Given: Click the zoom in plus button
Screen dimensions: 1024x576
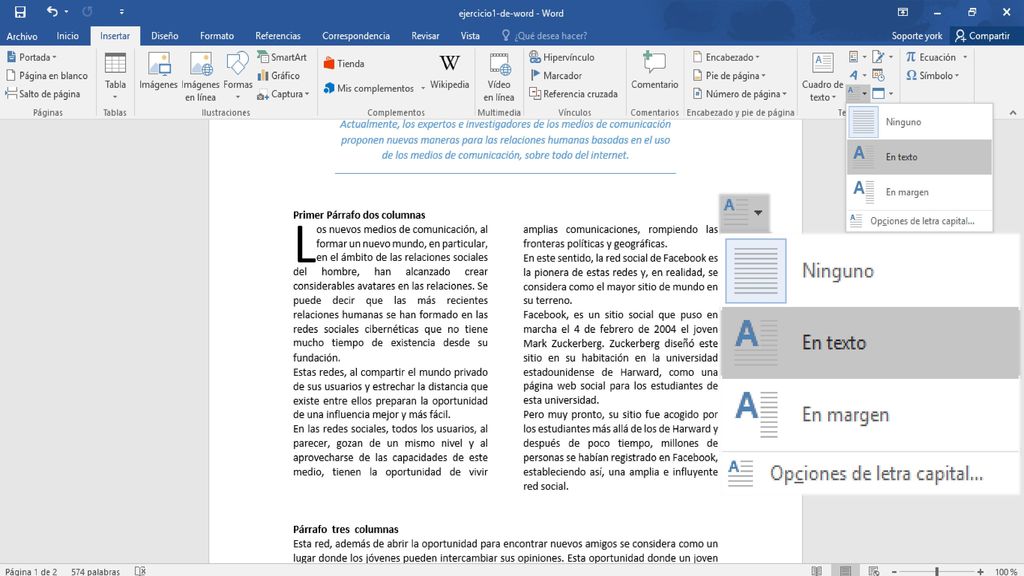Looking at the screenshot, I should coord(980,571).
